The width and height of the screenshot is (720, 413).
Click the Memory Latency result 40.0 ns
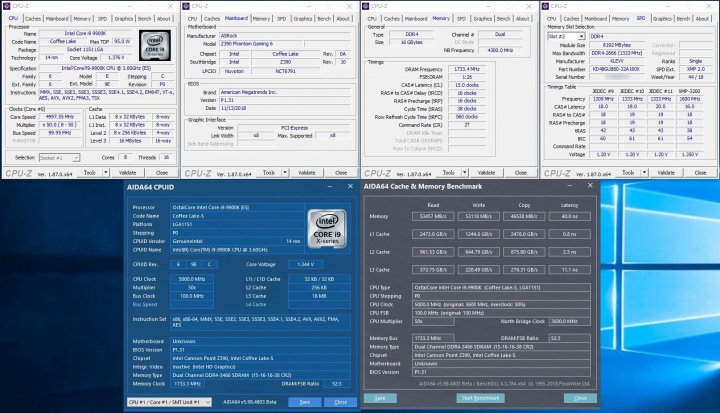coord(569,216)
